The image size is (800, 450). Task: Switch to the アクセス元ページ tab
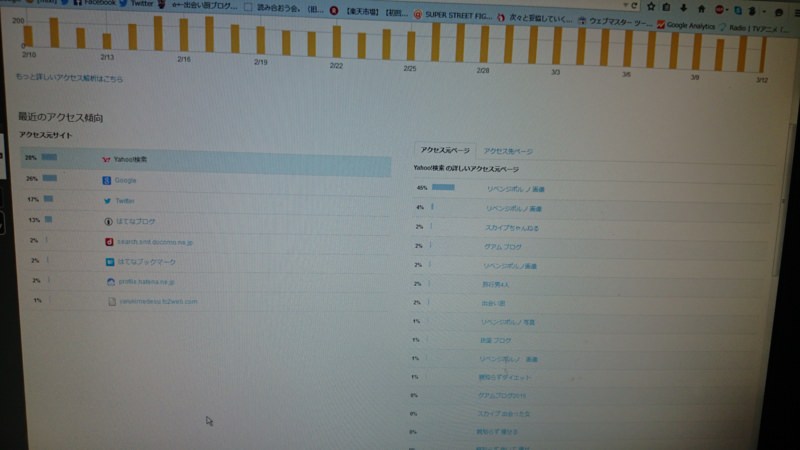[445, 150]
